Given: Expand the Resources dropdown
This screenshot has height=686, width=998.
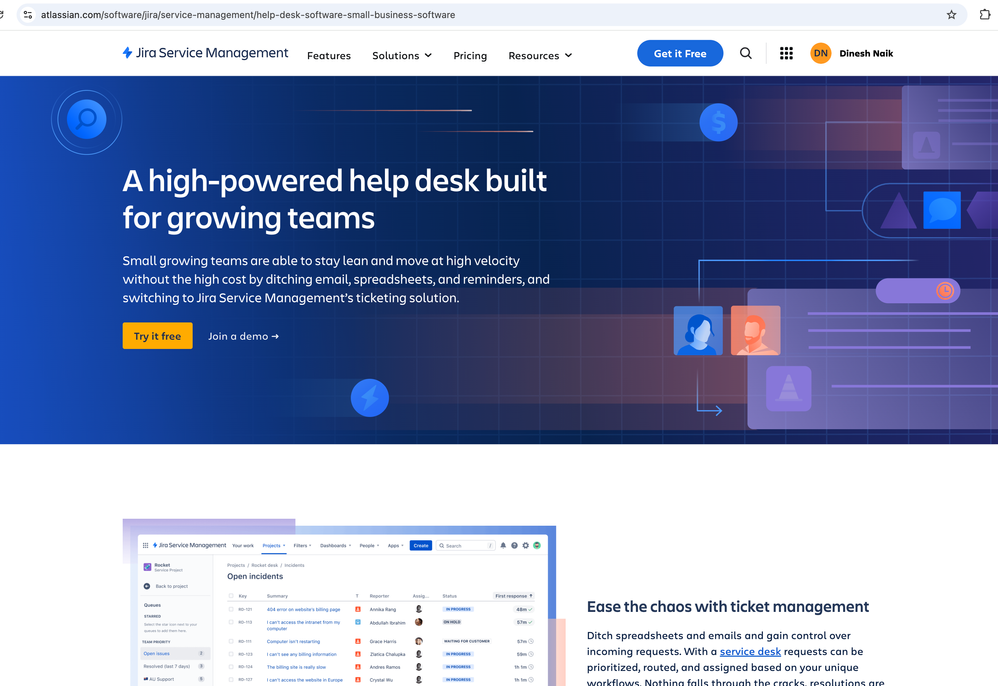Looking at the screenshot, I should pyautogui.click(x=540, y=55).
